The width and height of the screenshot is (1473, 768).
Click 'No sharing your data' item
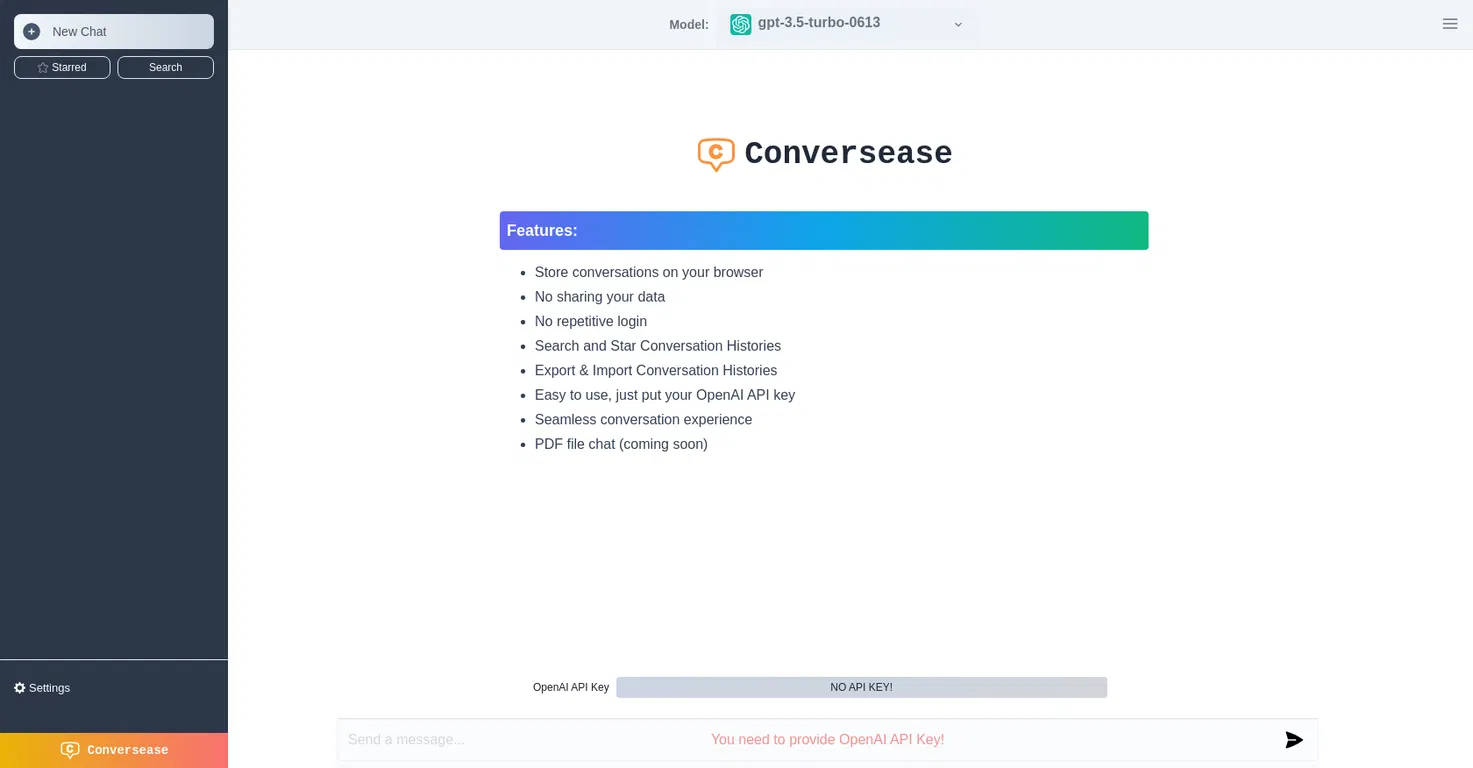(x=600, y=297)
